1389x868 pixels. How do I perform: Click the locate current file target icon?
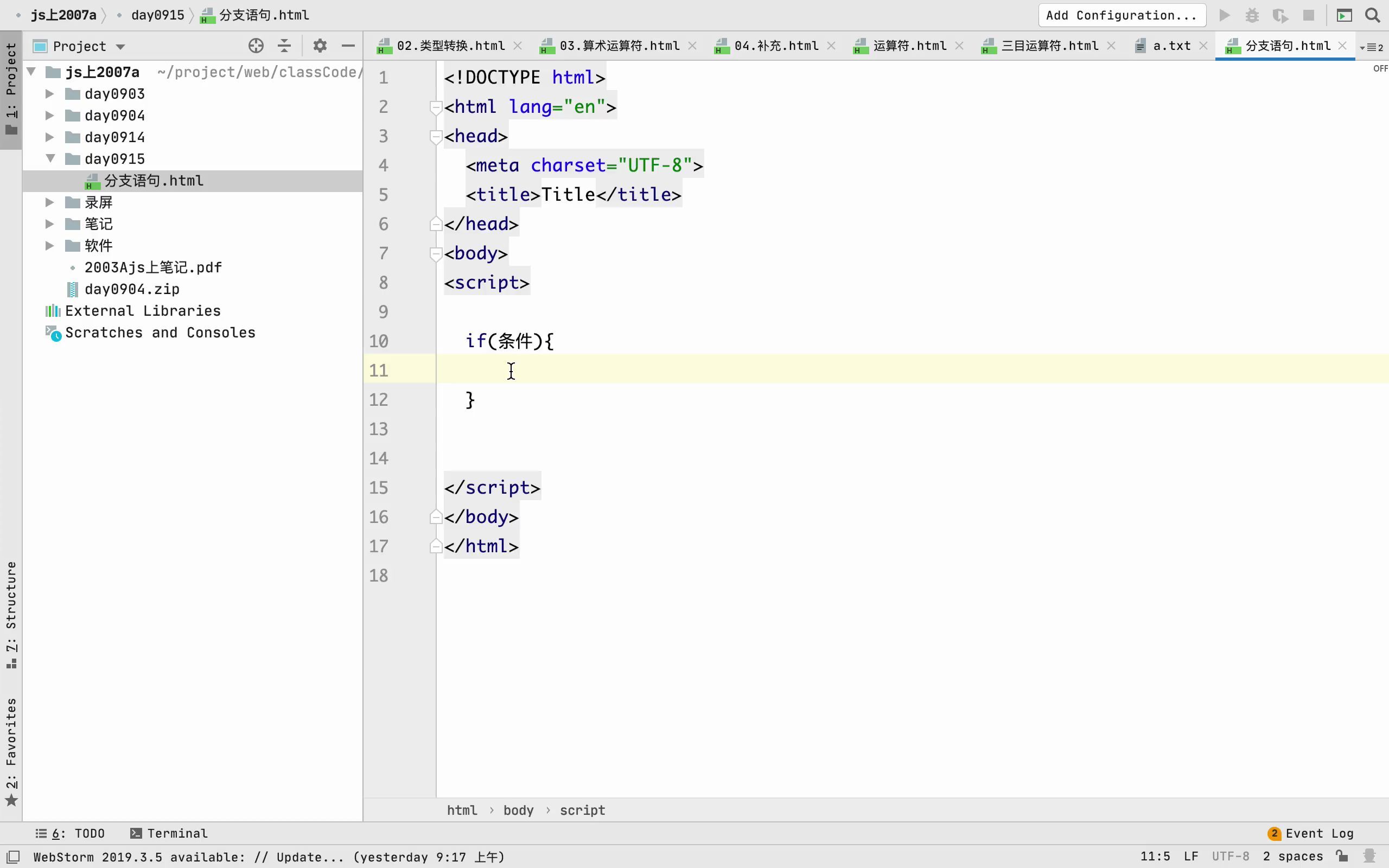(x=256, y=46)
